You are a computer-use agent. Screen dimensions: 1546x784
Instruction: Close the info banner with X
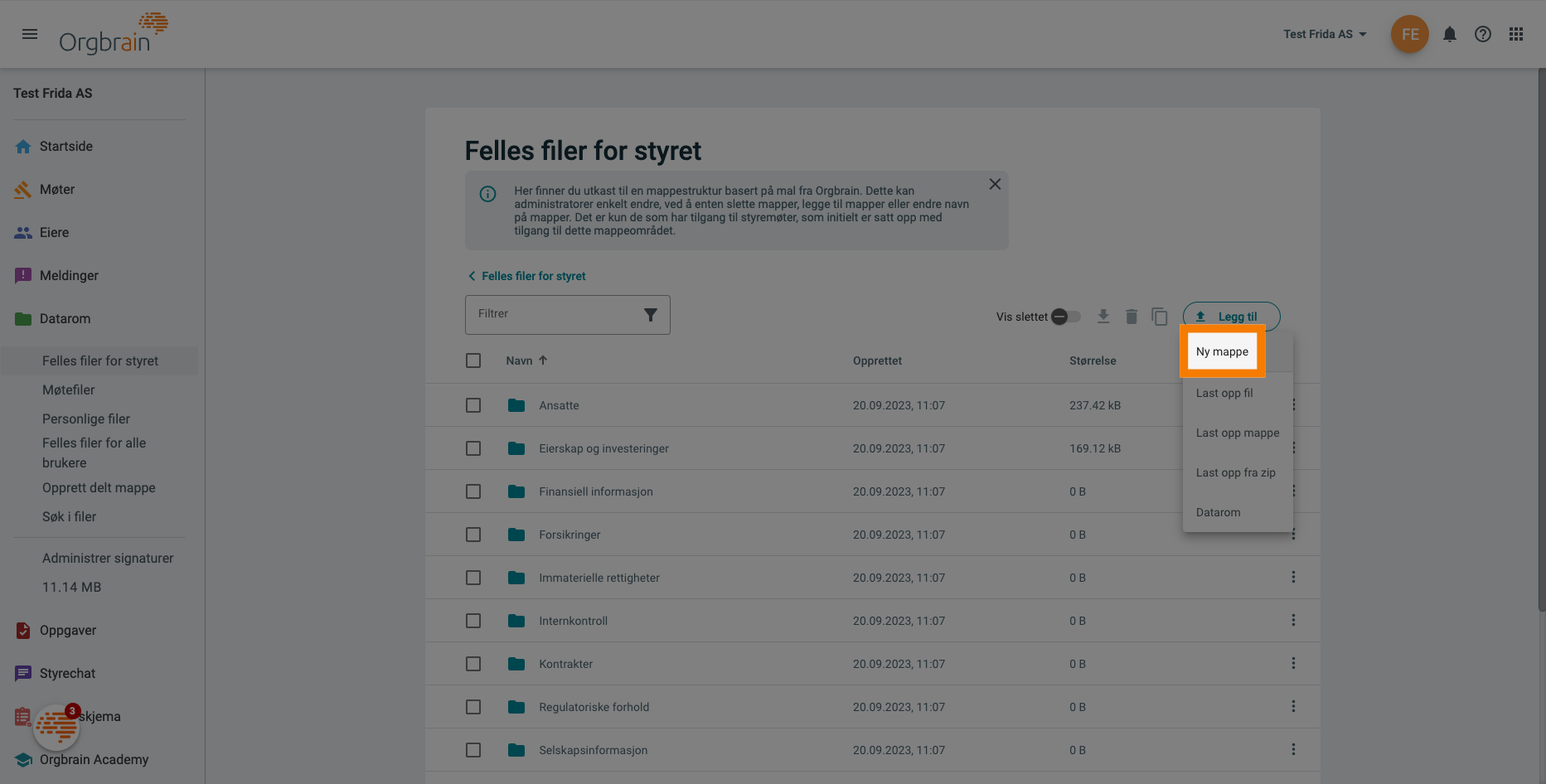[x=995, y=184]
